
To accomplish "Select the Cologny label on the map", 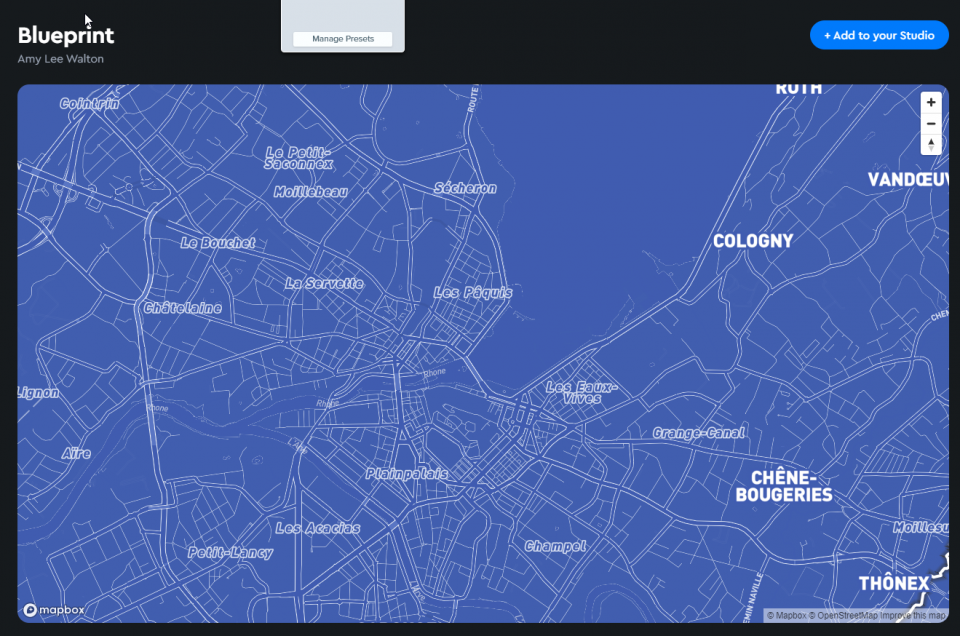I will (753, 240).
